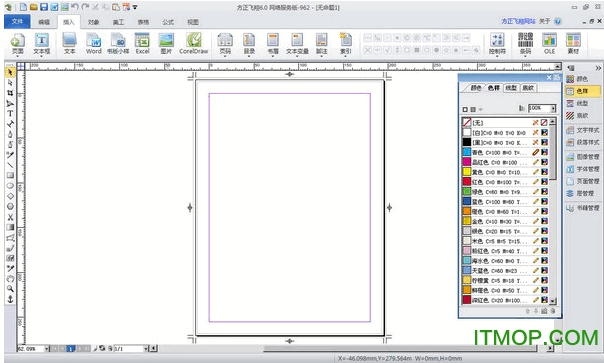The width and height of the screenshot is (604, 363).
Task: Open the page number 1/1 dropdown
Action: coord(146,349)
